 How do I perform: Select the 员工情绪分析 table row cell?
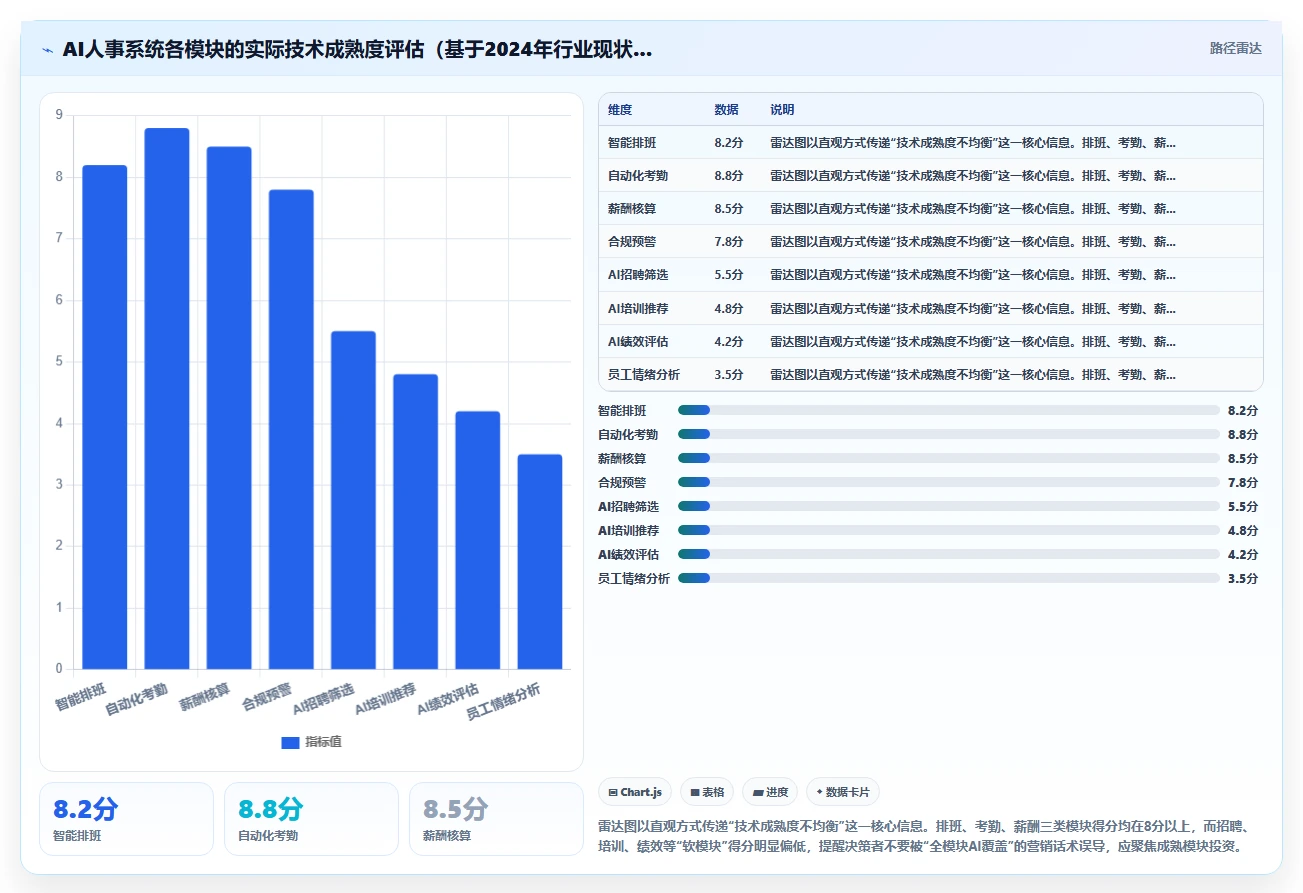coord(644,374)
